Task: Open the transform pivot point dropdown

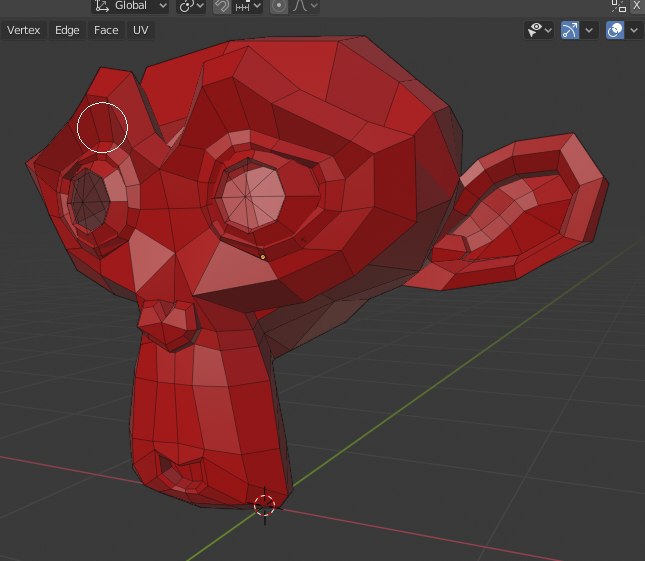Action: [x=191, y=6]
